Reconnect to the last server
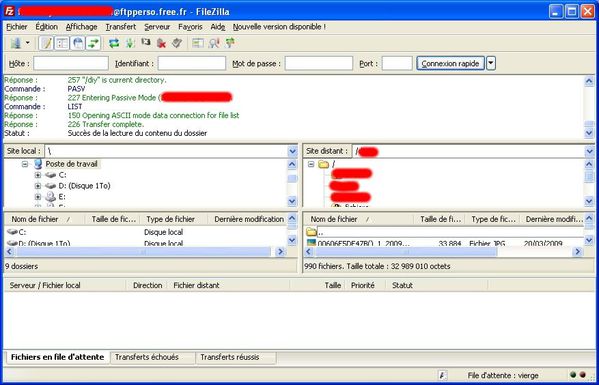Viewport: 599px width, 385px height. [176, 43]
